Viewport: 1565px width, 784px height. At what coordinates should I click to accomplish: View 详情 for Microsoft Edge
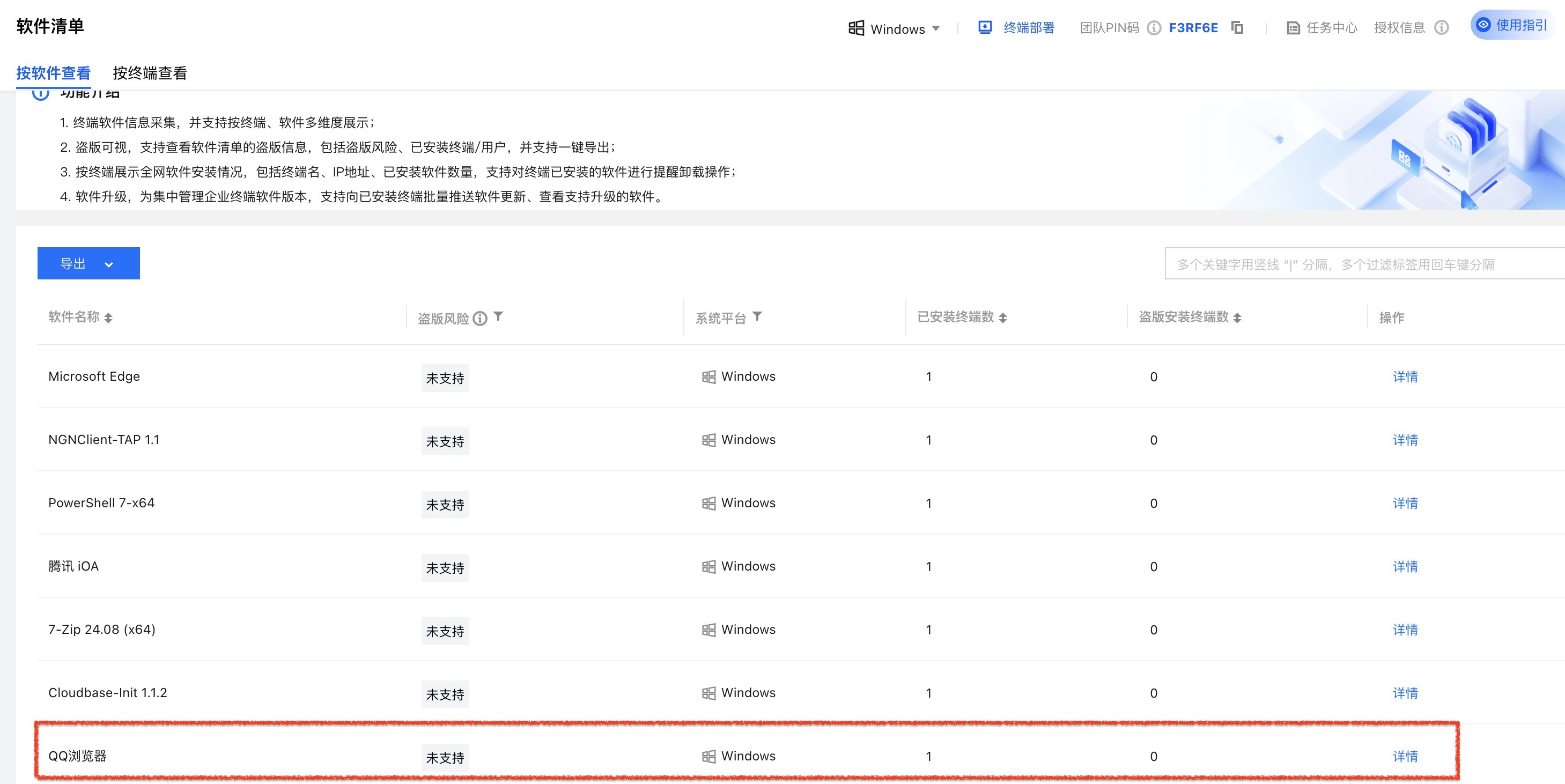(x=1405, y=376)
